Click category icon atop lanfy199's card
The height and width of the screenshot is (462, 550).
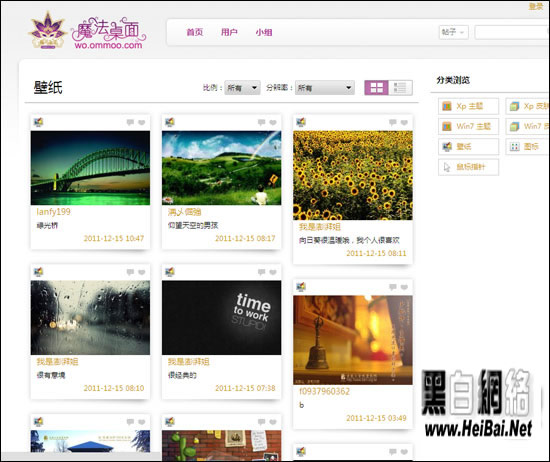tap(38, 122)
